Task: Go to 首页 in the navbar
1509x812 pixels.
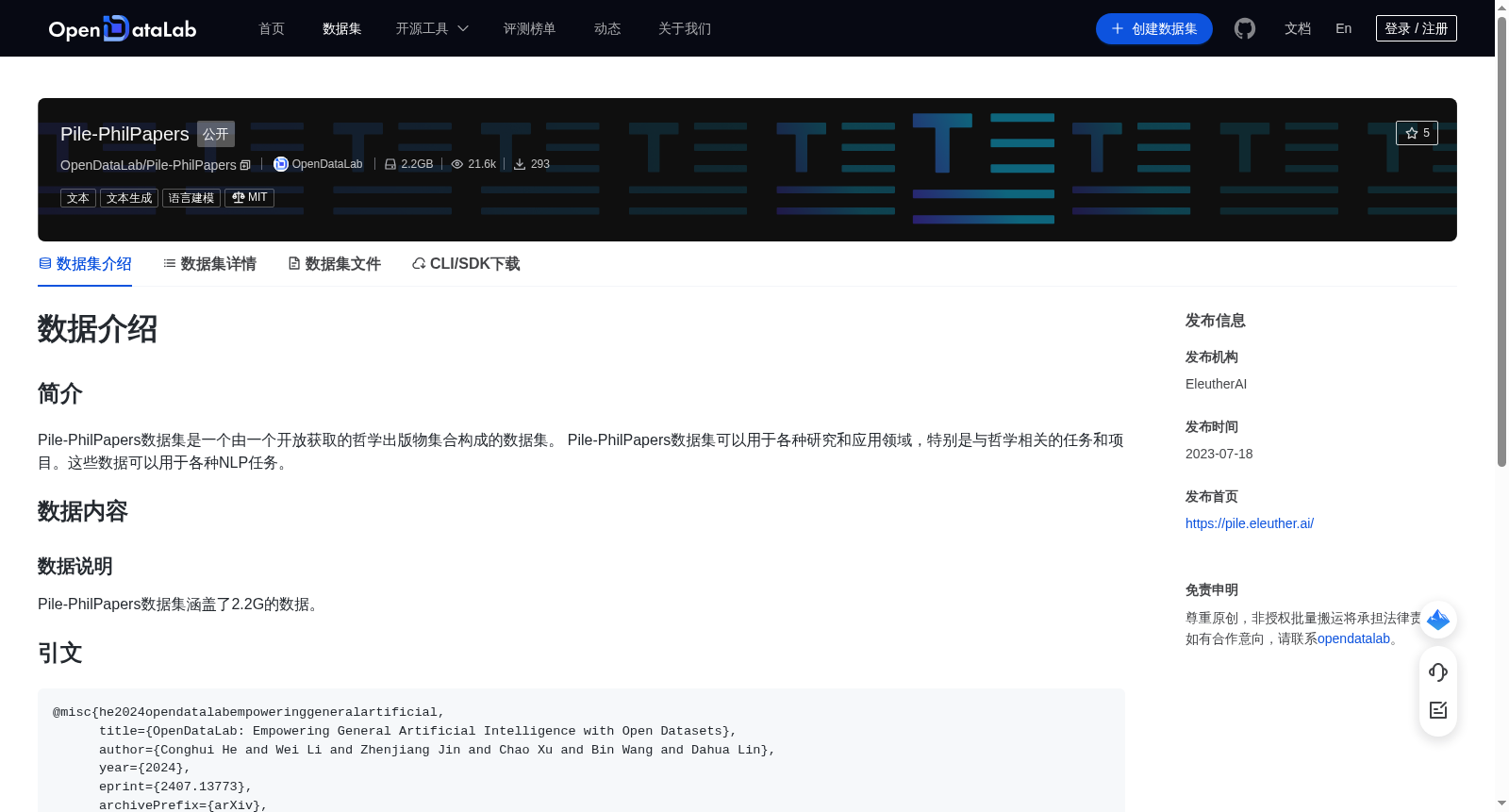Action: (272, 29)
